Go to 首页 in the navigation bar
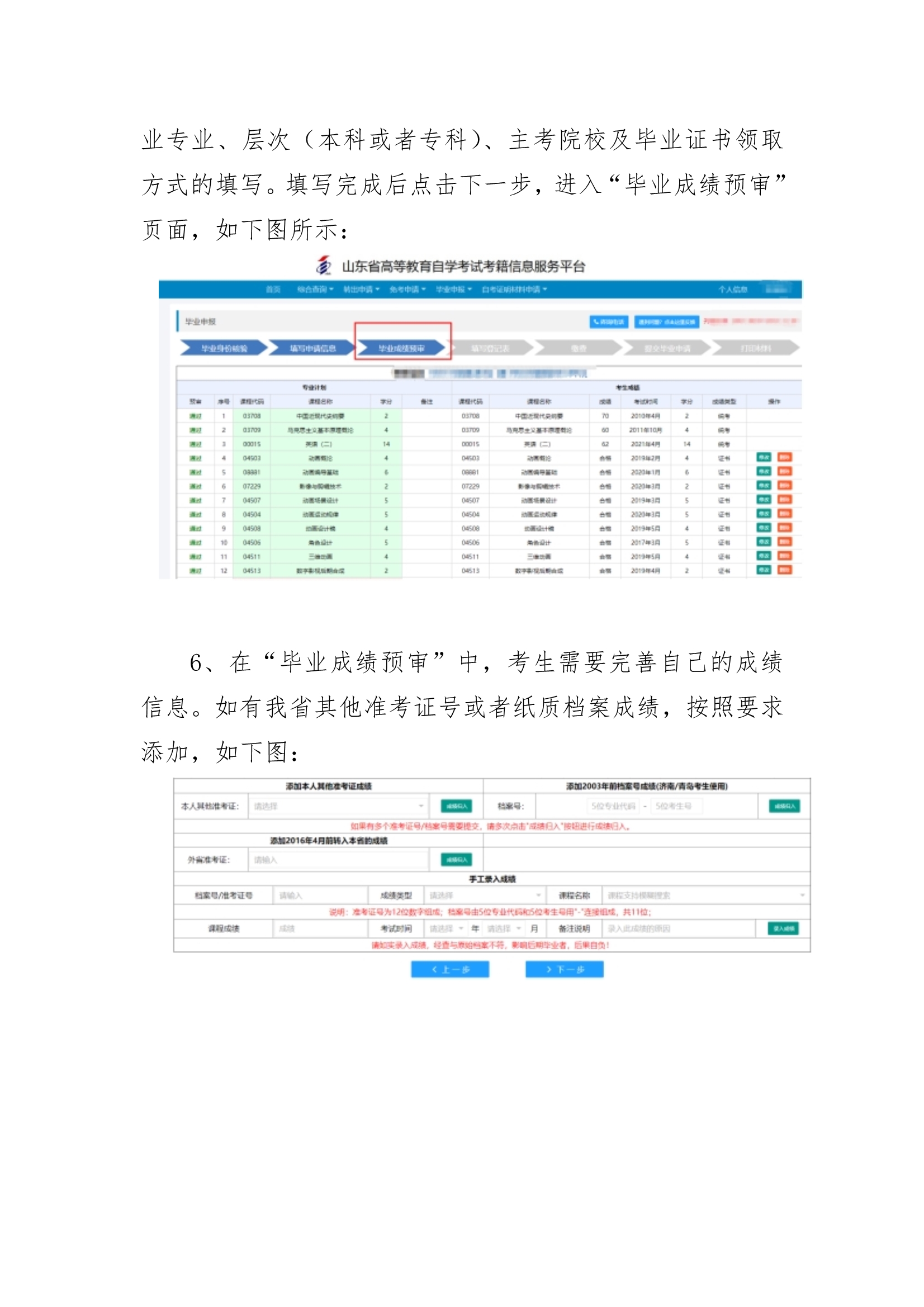 pyautogui.click(x=273, y=289)
